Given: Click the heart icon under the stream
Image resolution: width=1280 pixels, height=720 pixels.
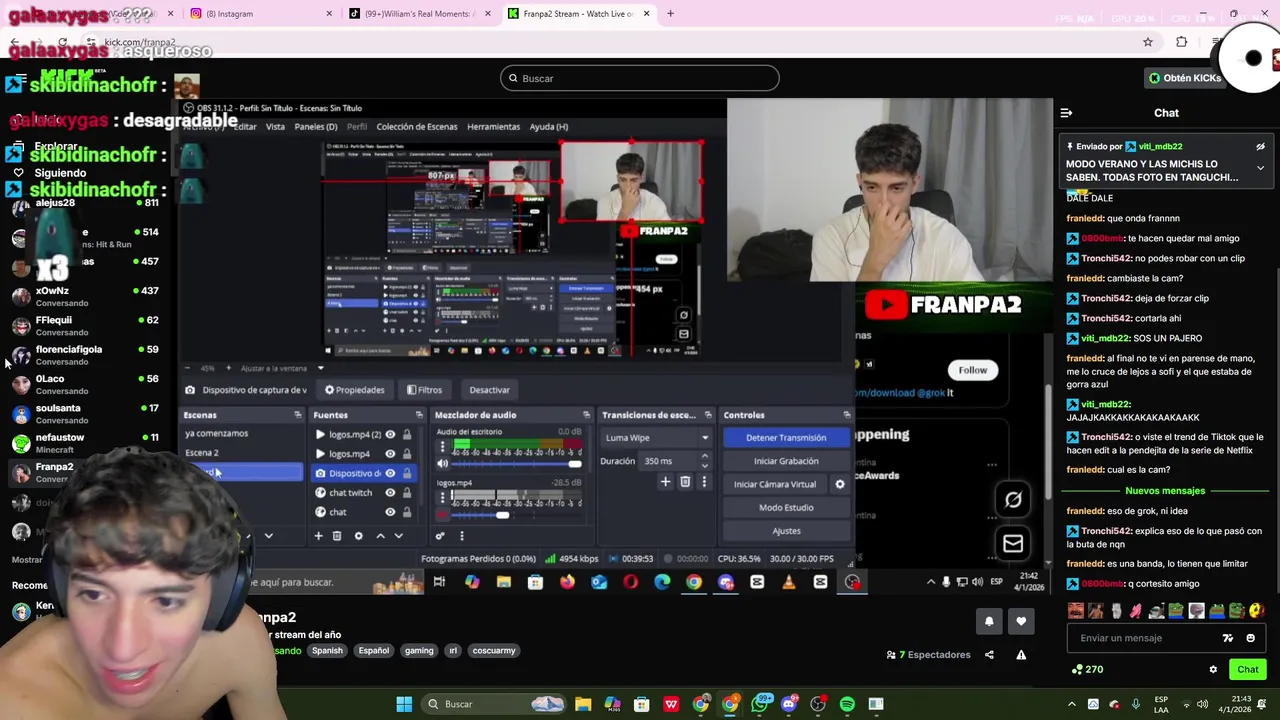Looking at the screenshot, I should (1020, 621).
